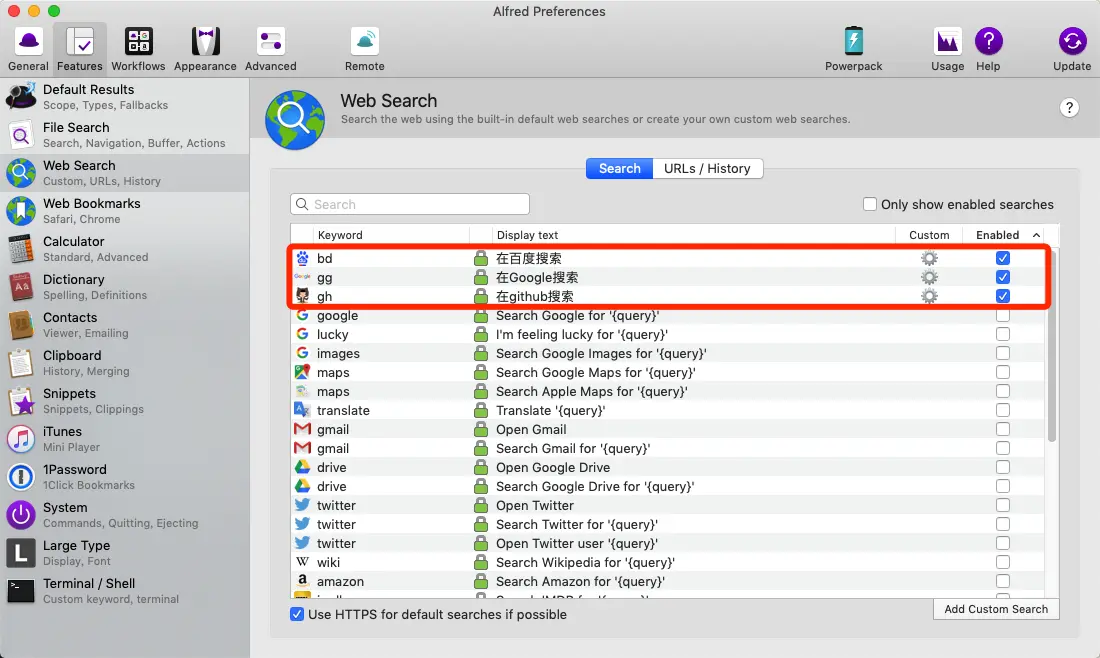Disable the gh github search checkbox
This screenshot has width=1100, height=658.
pyautogui.click(x=1002, y=296)
